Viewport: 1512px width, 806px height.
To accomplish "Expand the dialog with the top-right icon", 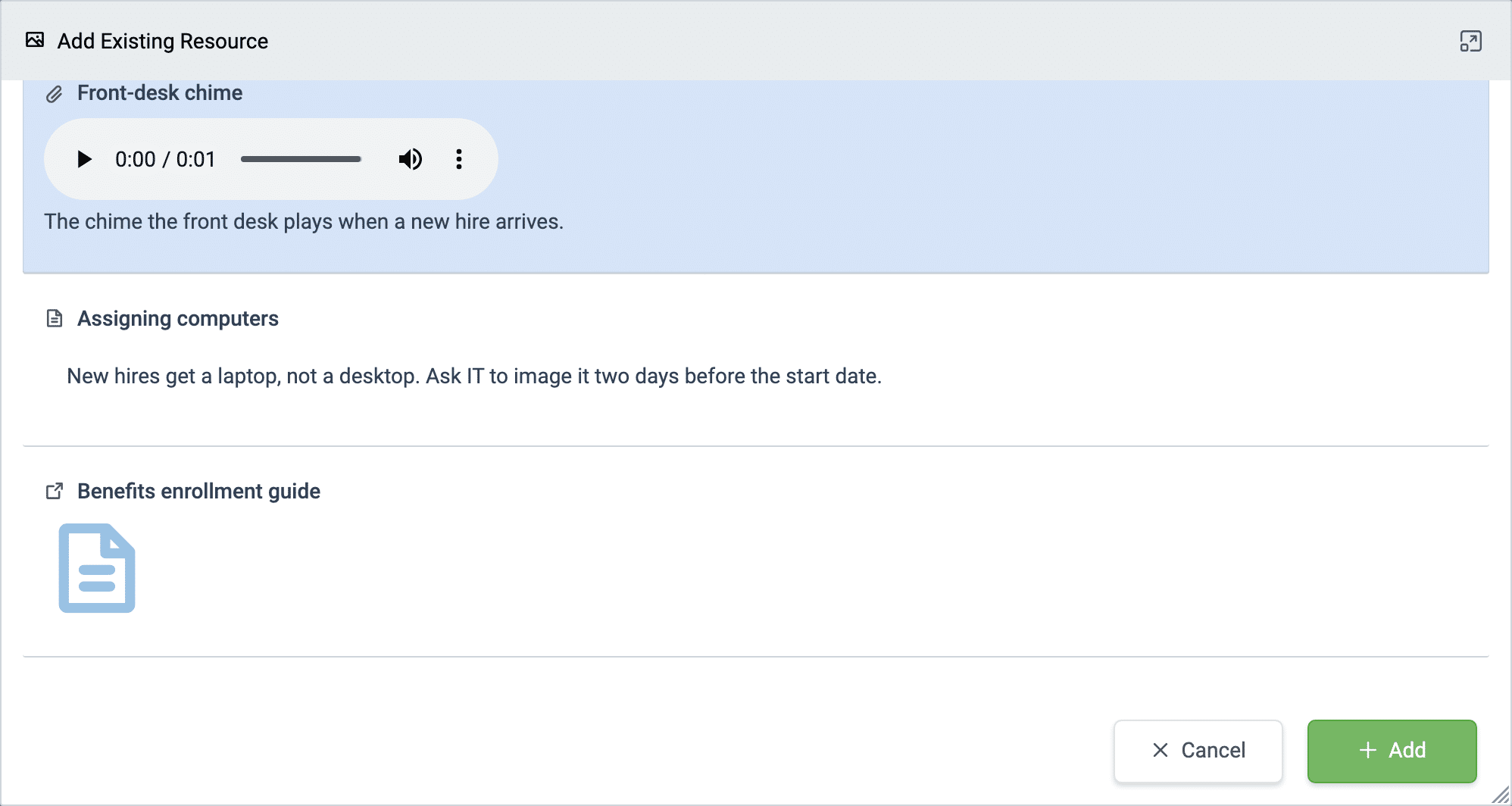I will pos(1470,41).
